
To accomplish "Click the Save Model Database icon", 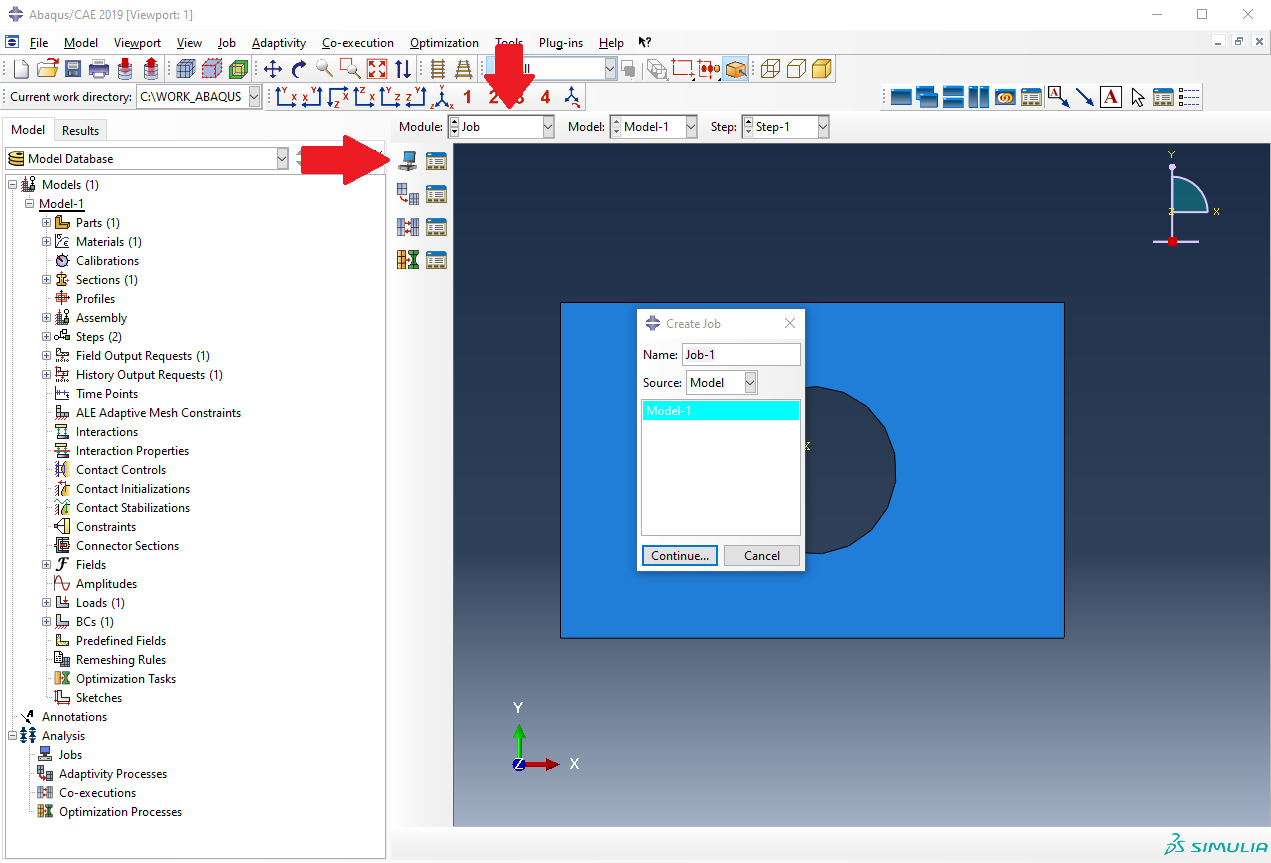I will point(73,69).
